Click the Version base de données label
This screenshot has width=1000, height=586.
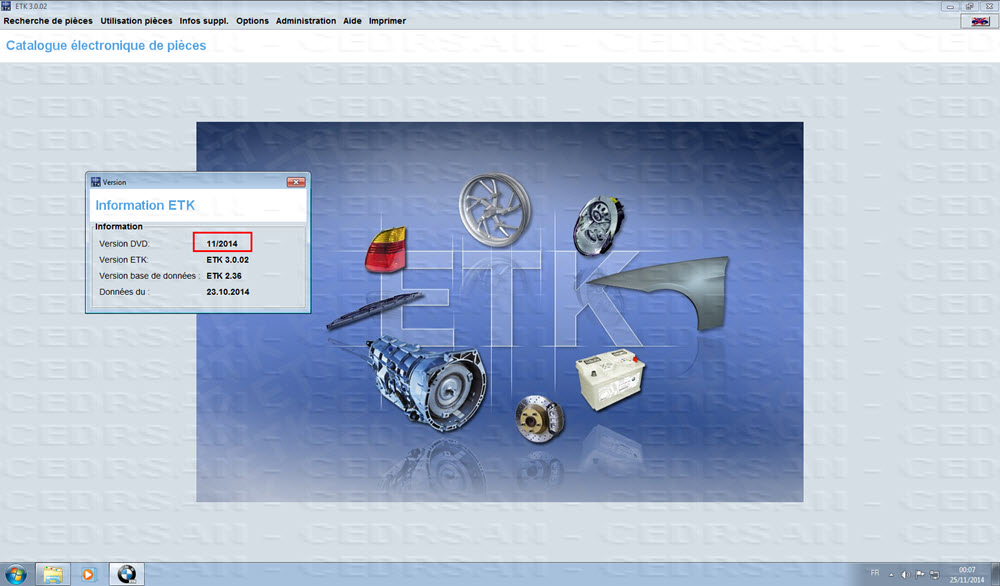coord(149,276)
